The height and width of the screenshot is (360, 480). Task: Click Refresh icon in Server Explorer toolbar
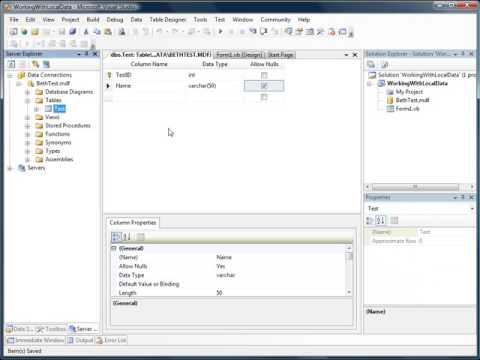(11, 64)
